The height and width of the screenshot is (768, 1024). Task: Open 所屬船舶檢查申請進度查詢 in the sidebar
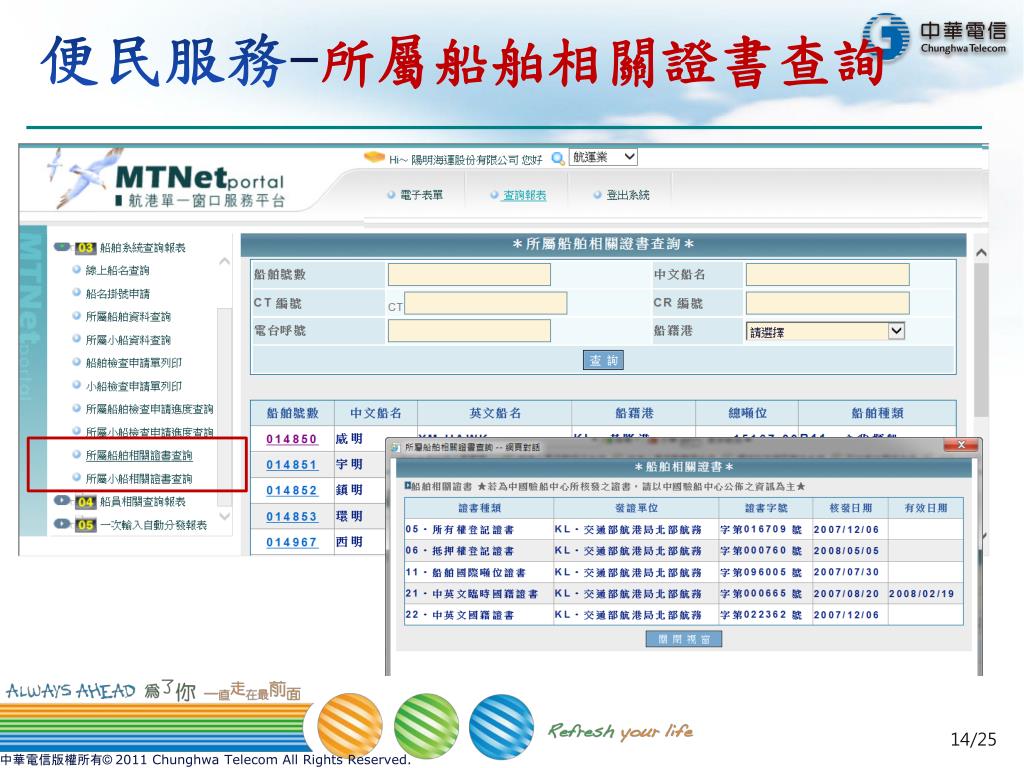coord(150,409)
